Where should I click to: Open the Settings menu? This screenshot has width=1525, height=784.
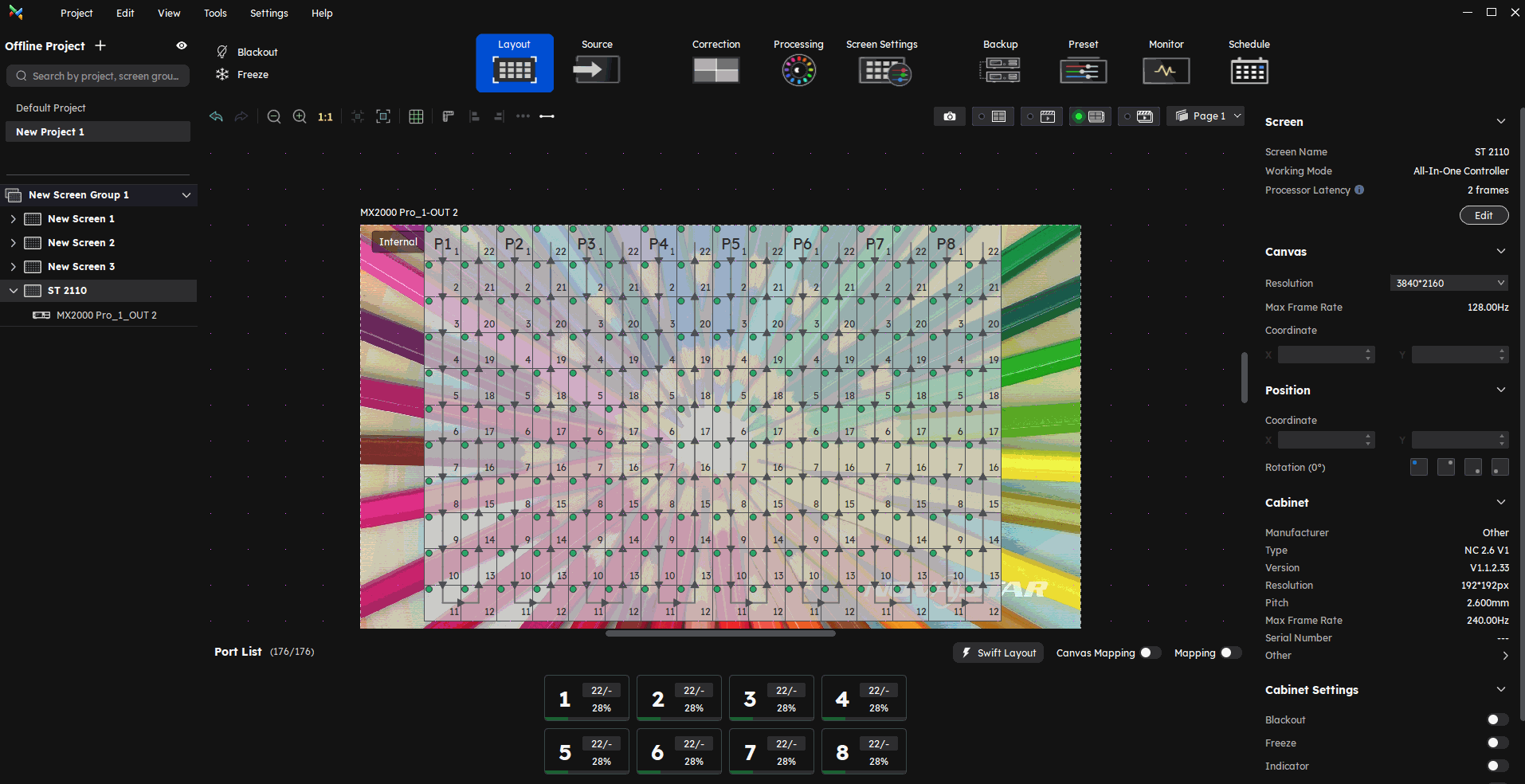pos(269,13)
